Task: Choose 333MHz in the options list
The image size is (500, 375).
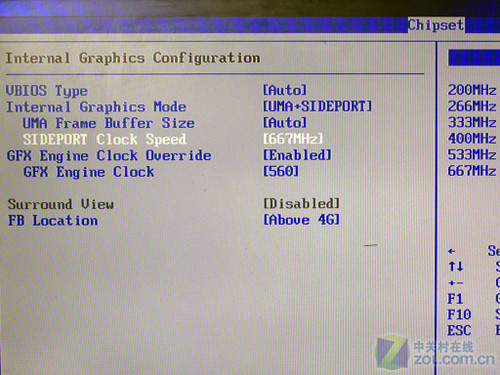Action: (x=472, y=122)
